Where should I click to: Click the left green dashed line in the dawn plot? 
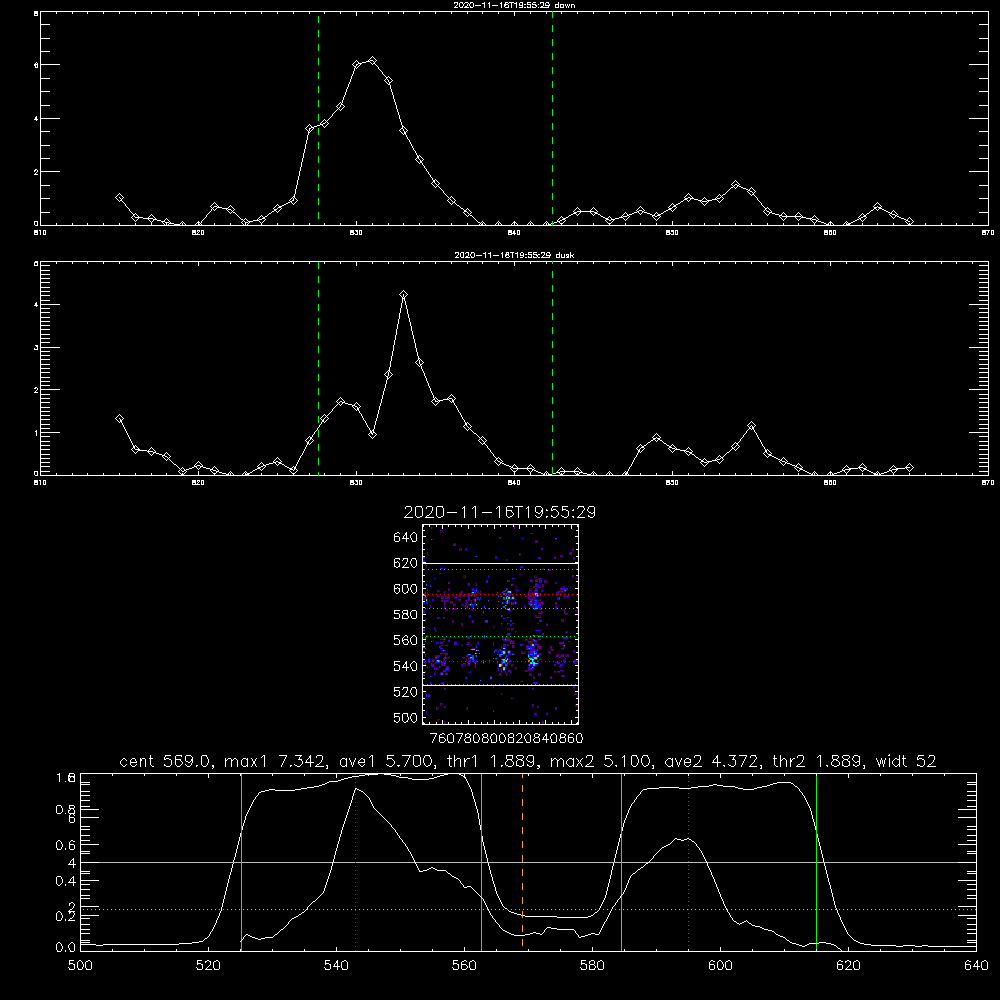(318, 118)
